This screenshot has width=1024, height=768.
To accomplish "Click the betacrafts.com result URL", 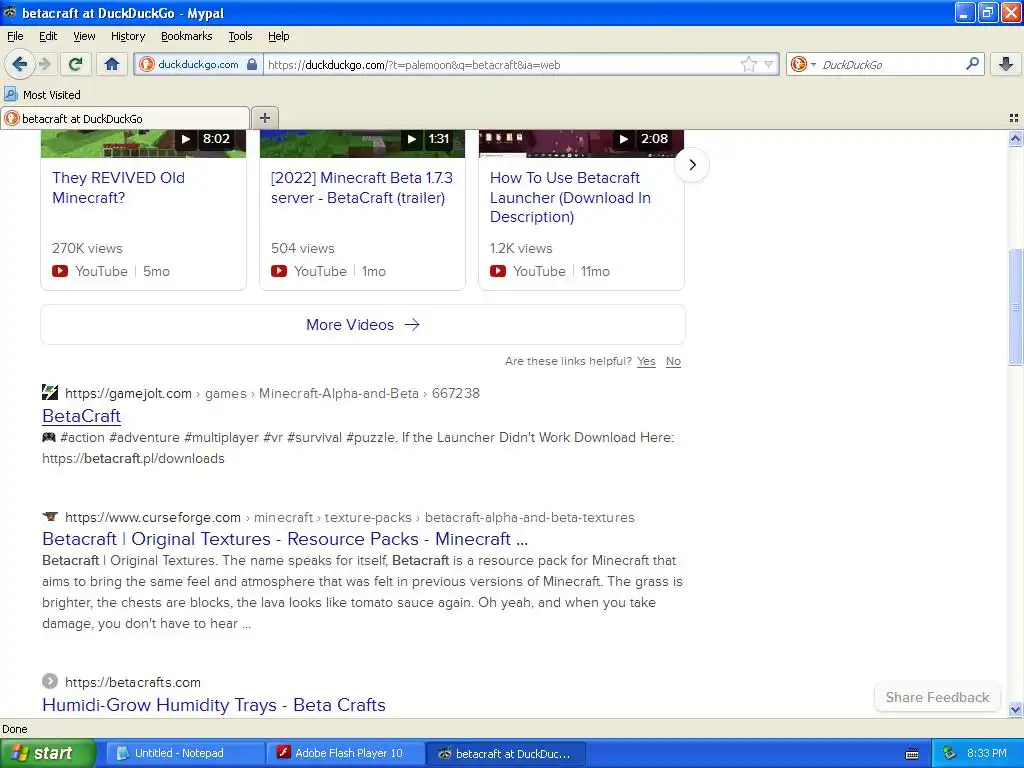I will point(133,682).
